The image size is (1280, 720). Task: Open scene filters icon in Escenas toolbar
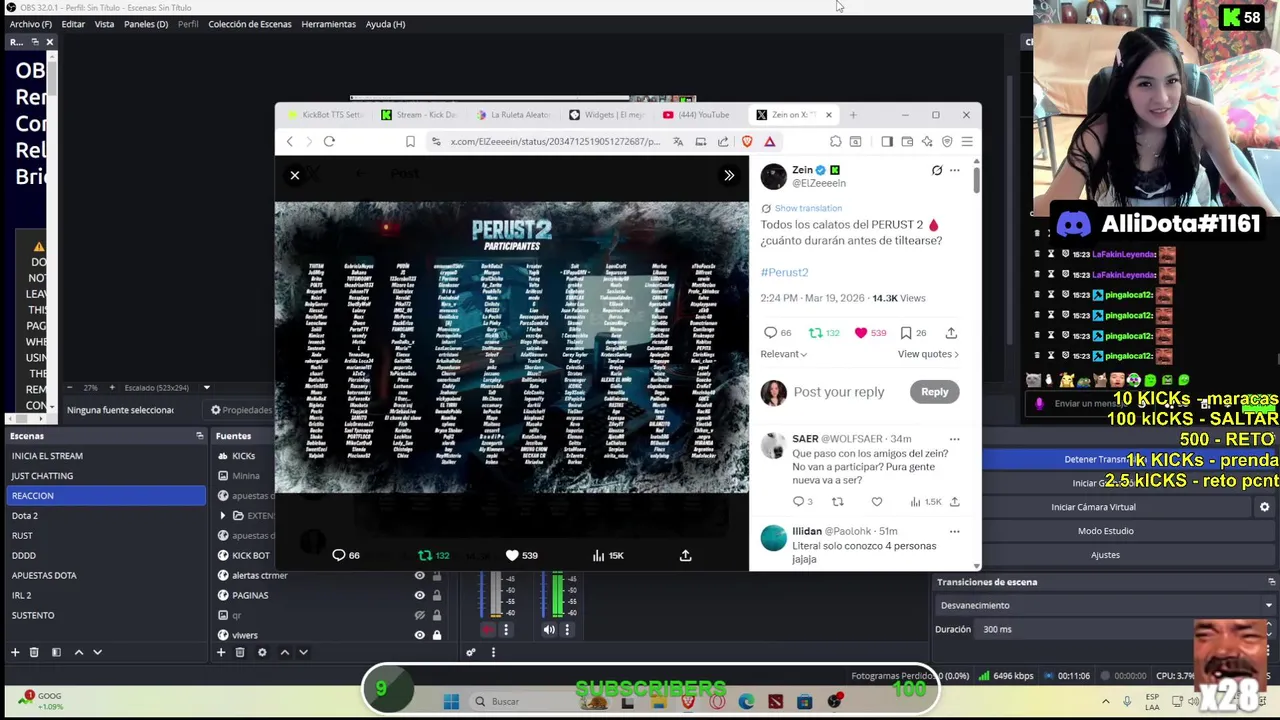tap(56, 652)
